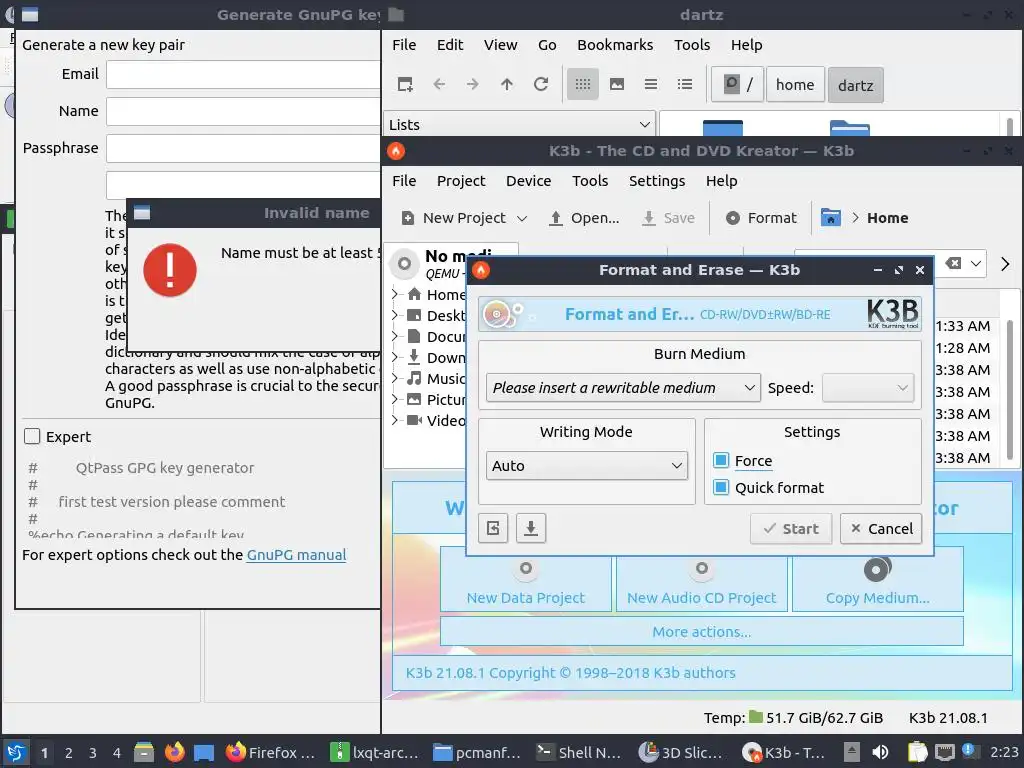Toggle the Expert checkbox in key generator
Screen dimensions: 1024x768
[x=32, y=436]
